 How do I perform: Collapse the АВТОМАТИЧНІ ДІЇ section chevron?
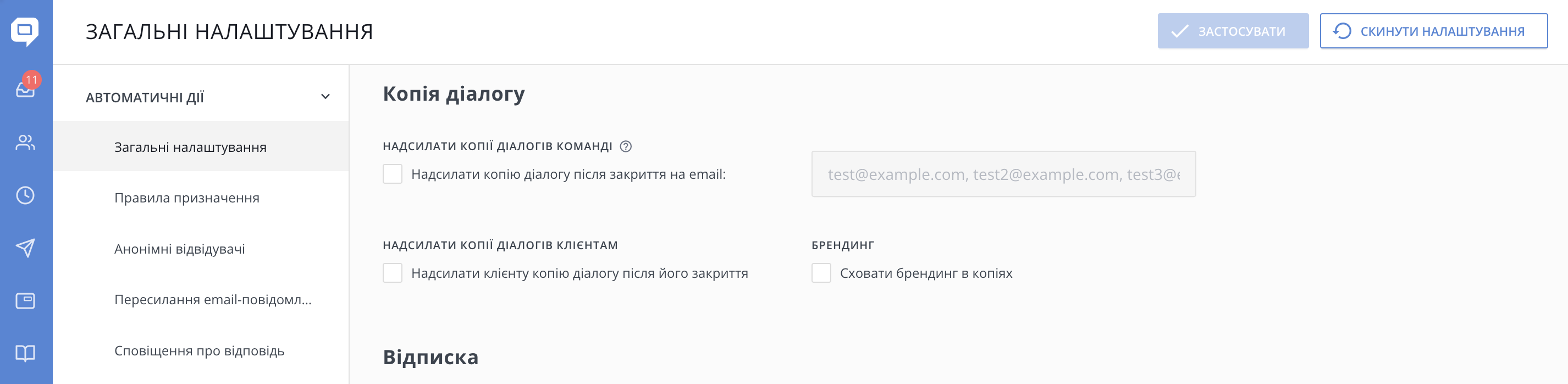325,97
